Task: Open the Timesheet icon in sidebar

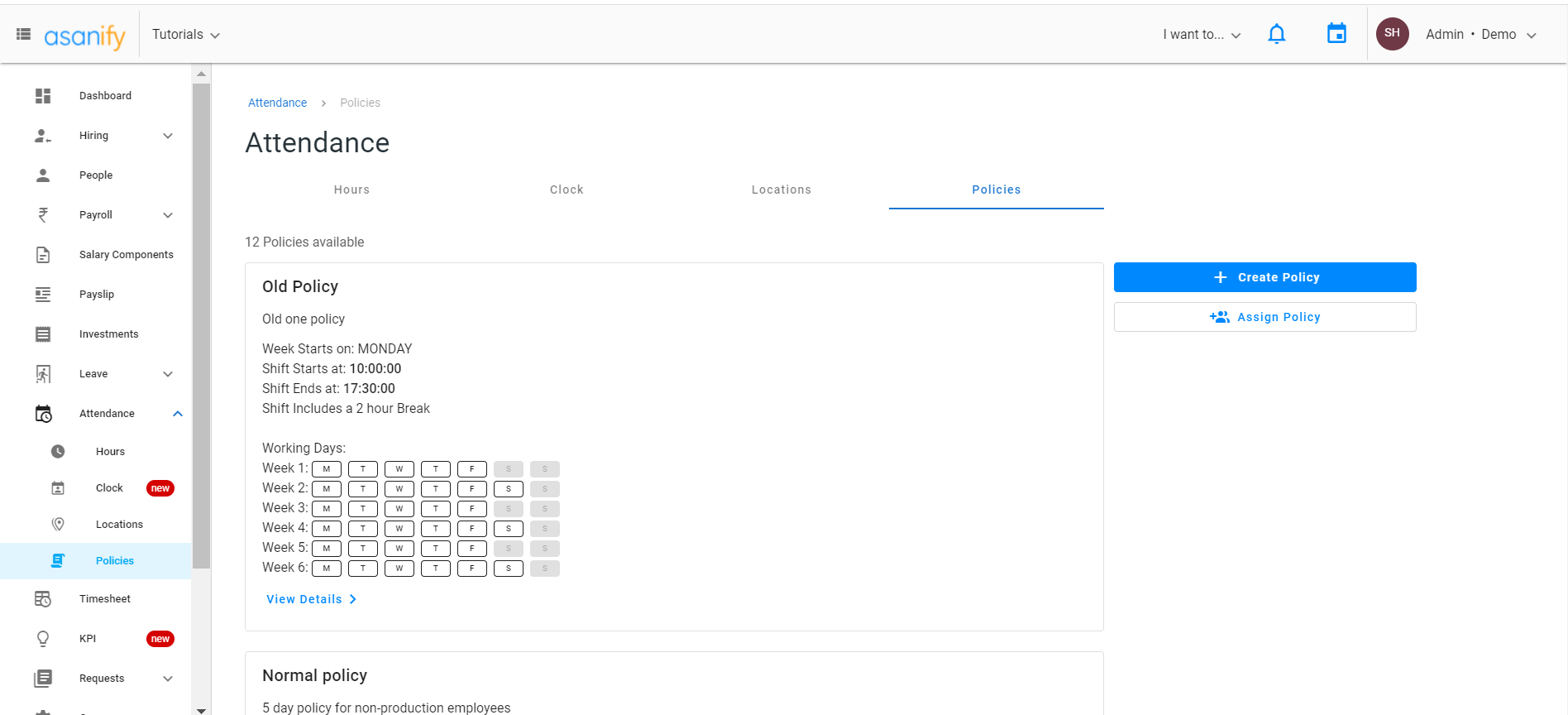Action: coord(43,599)
